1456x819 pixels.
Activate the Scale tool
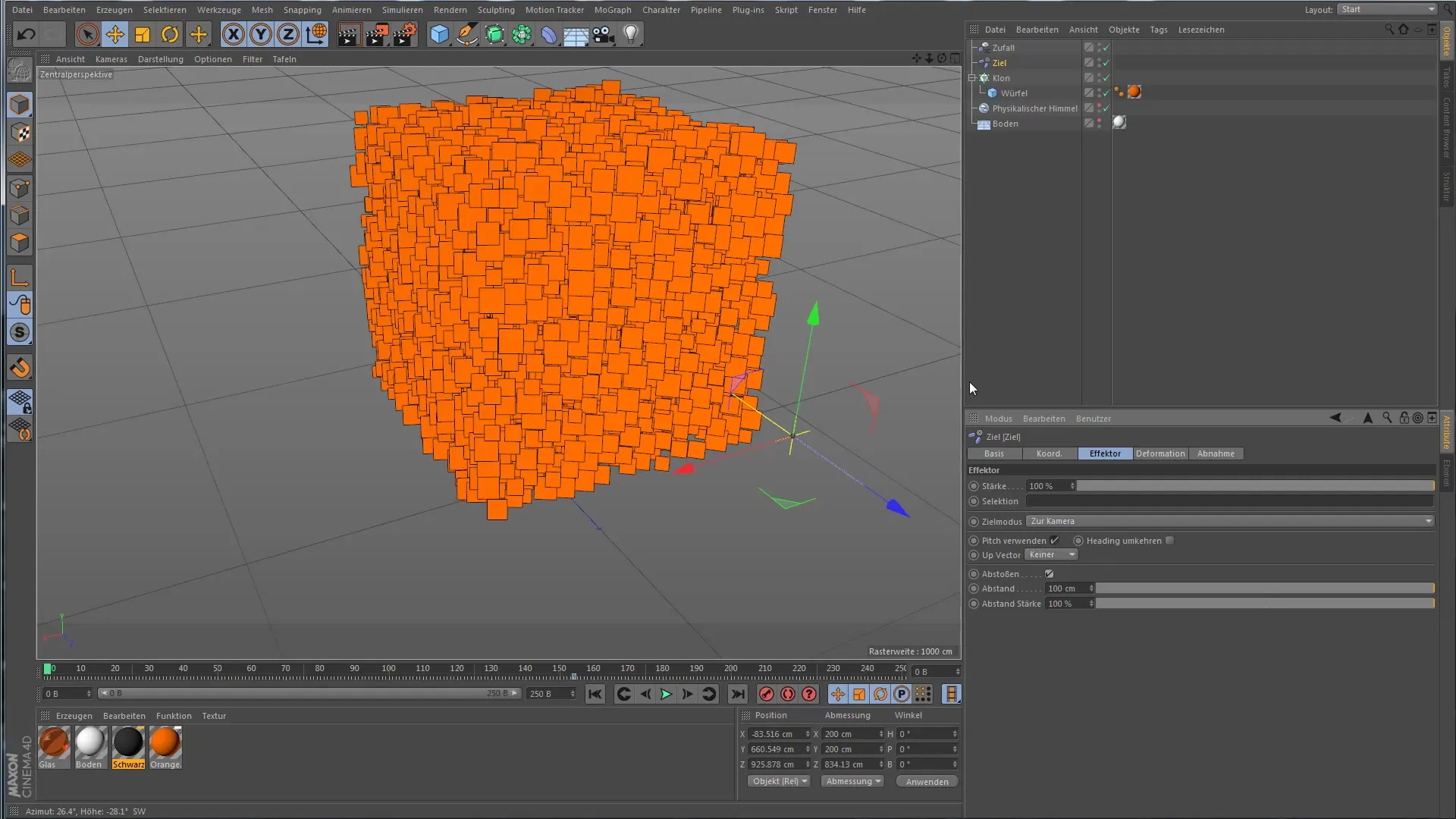click(143, 34)
